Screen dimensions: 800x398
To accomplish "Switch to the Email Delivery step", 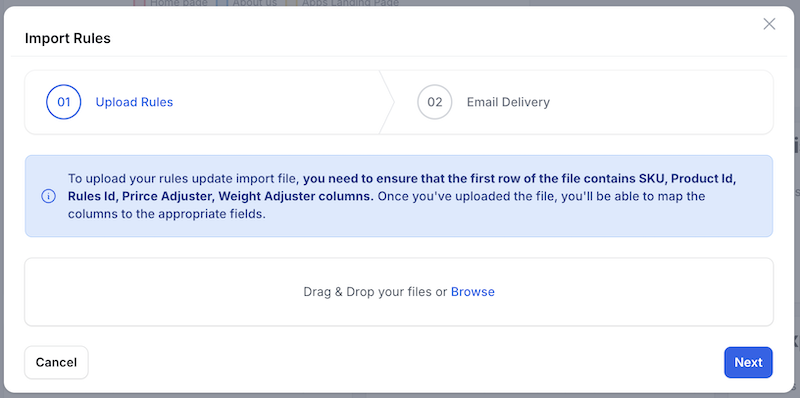I will (508, 102).
